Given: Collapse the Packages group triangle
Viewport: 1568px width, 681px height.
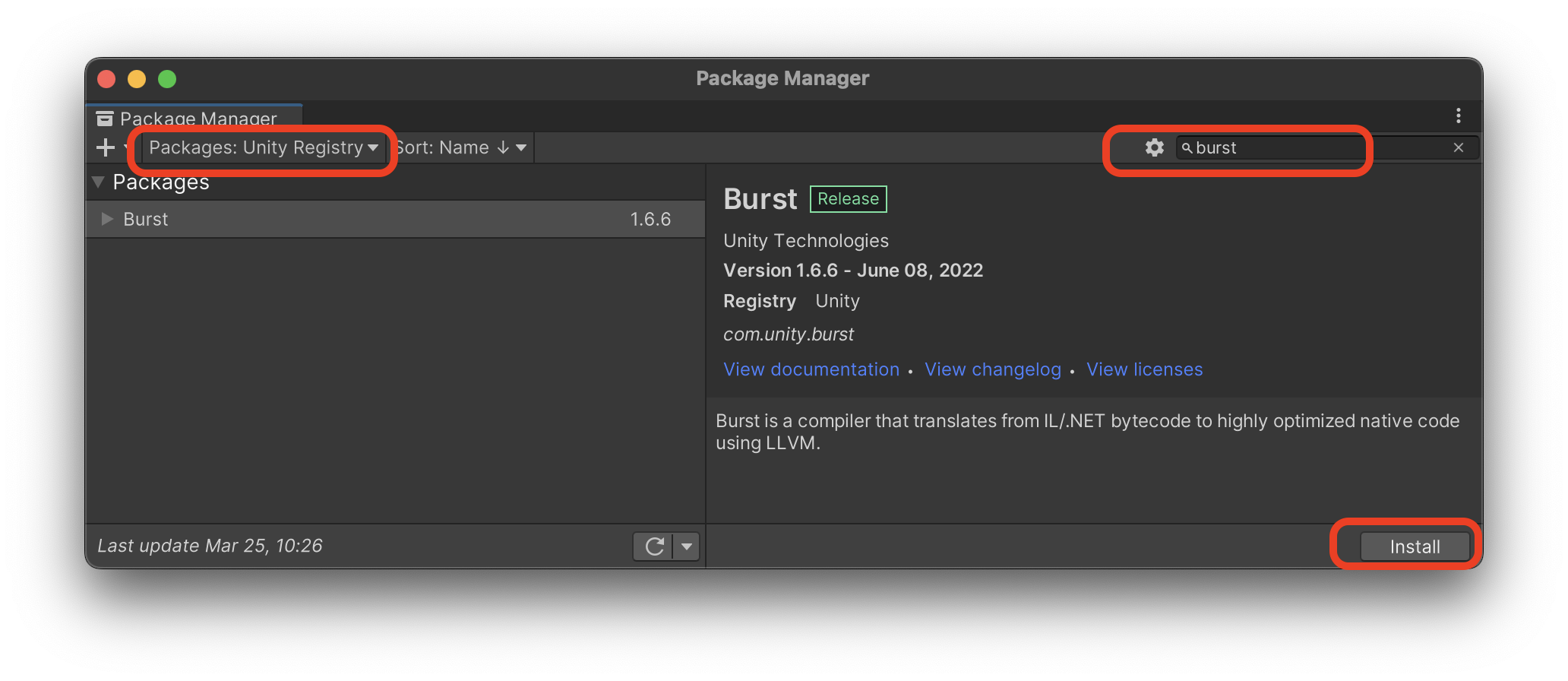Looking at the screenshot, I should point(98,182).
